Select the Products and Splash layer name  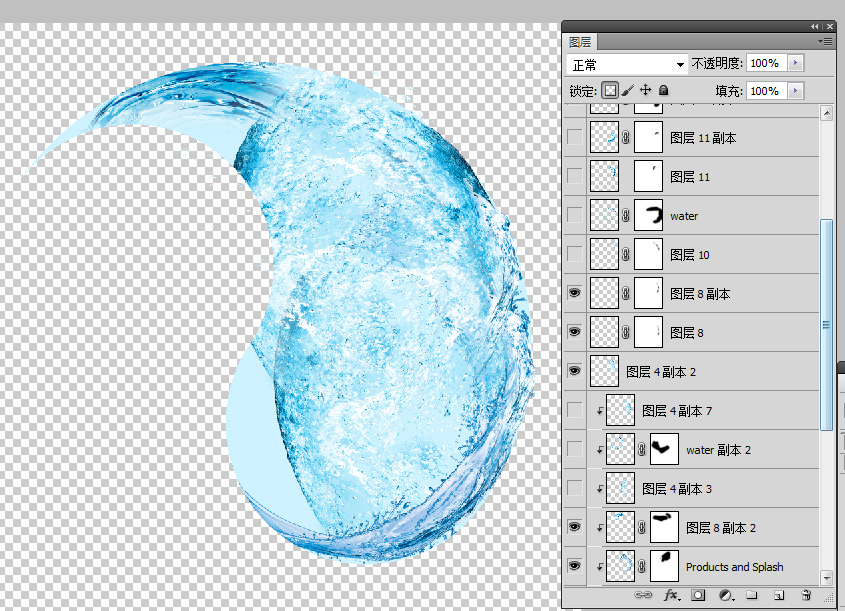(x=735, y=567)
